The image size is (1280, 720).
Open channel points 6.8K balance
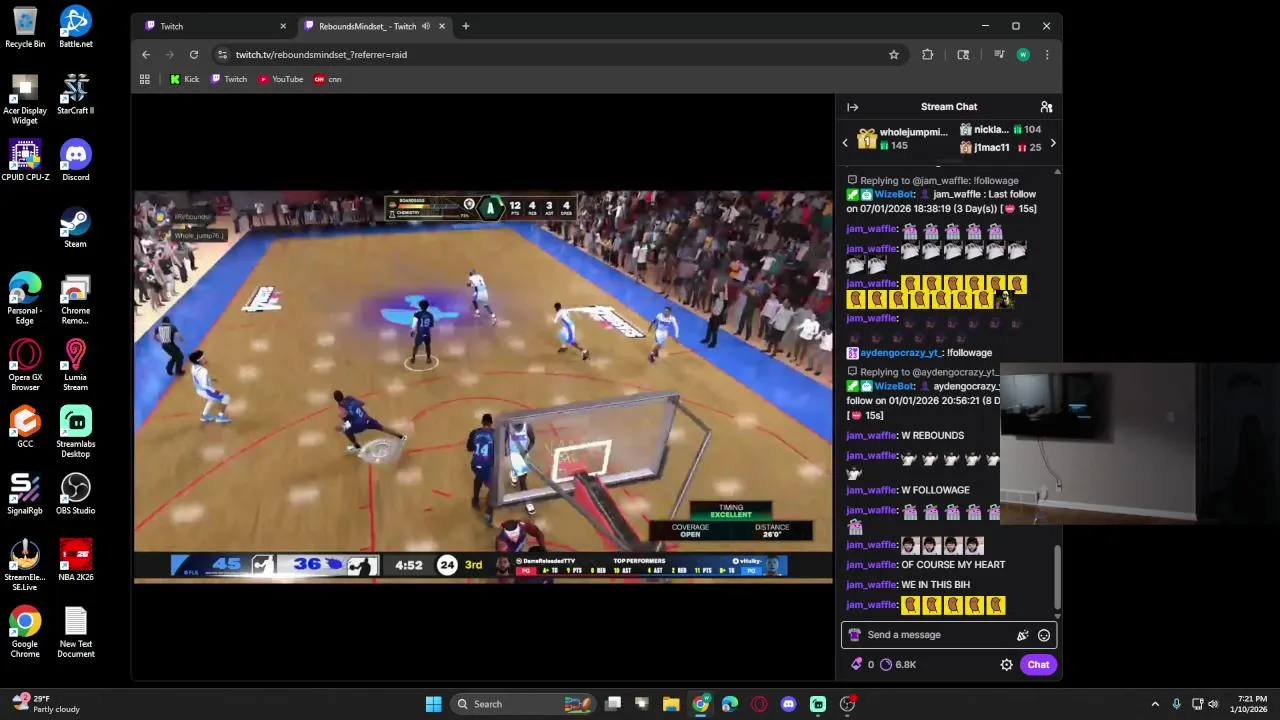click(897, 665)
